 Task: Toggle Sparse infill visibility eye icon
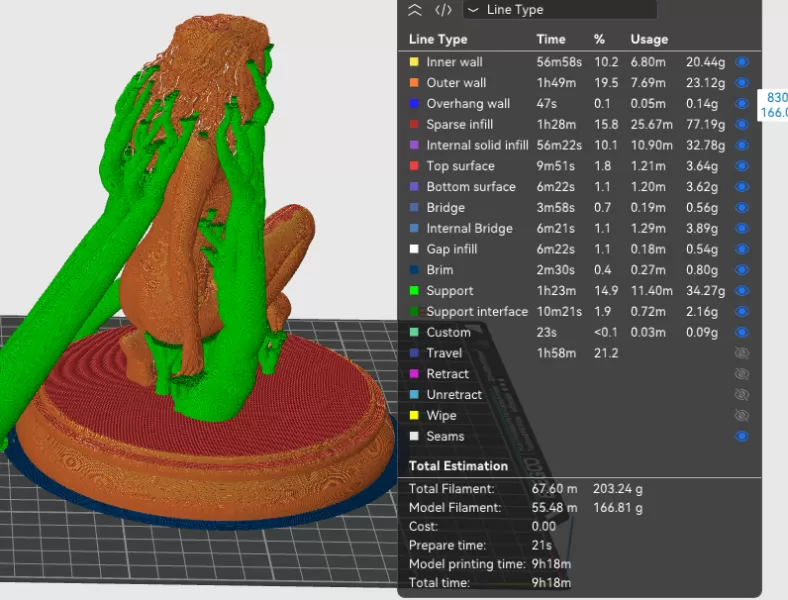pos(742,125)
